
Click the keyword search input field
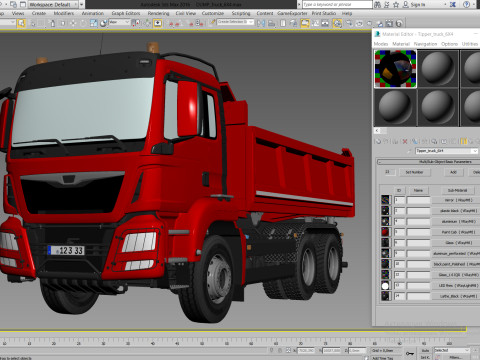tap(337, 4)
